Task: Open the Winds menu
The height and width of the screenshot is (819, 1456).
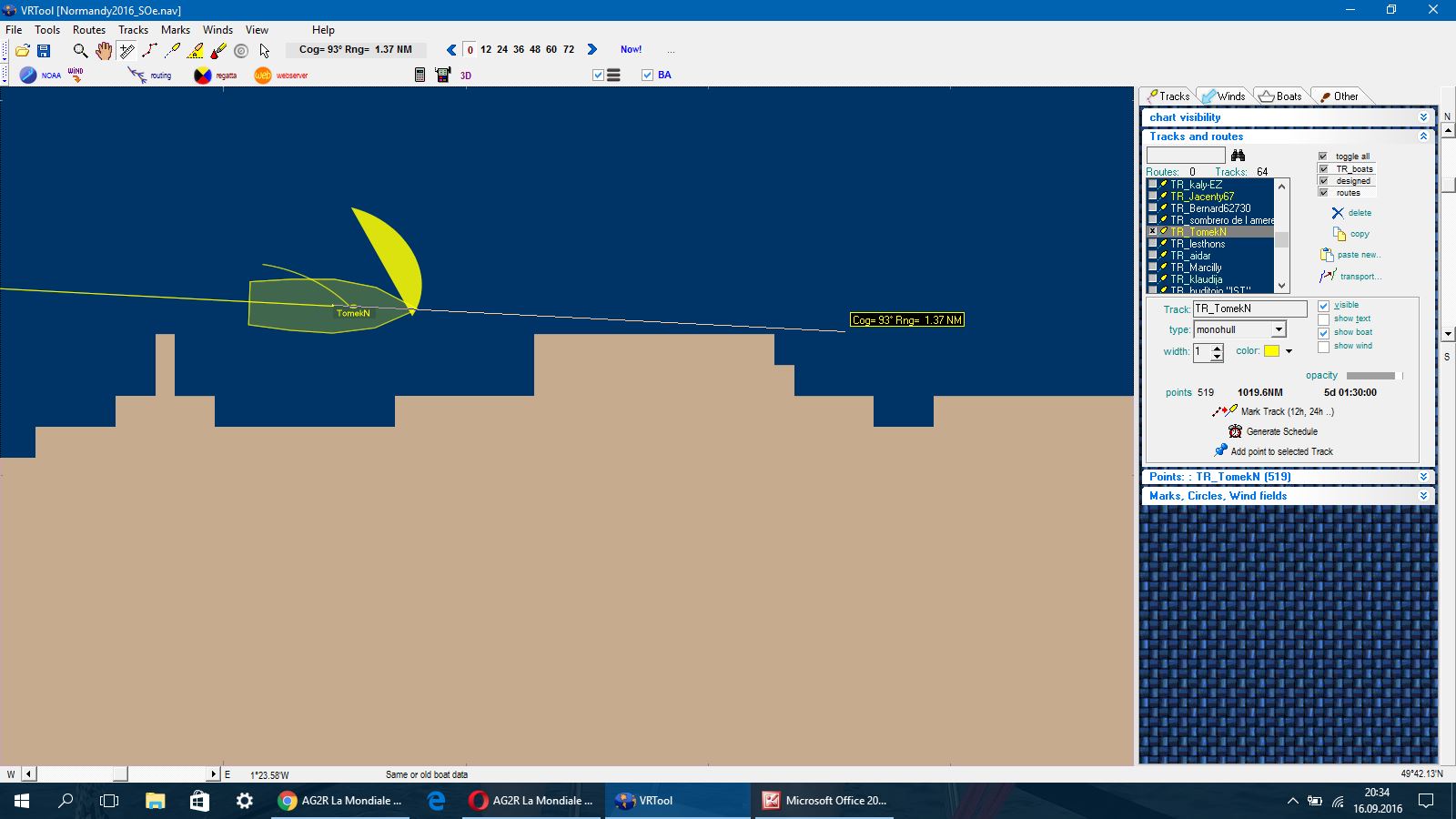Action: [x=217, y=30]
